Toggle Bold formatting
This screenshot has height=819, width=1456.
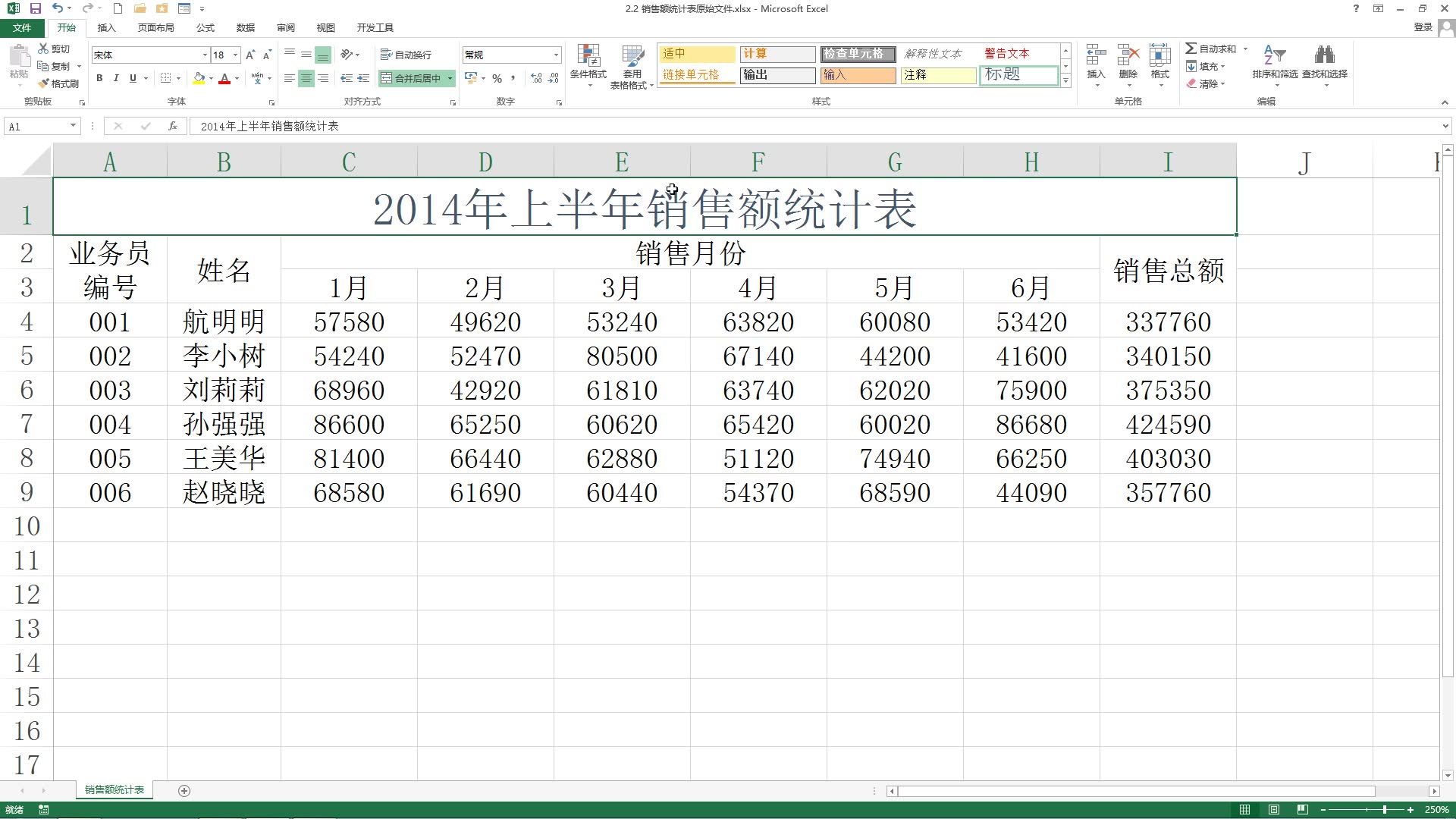tap(99, 78)
